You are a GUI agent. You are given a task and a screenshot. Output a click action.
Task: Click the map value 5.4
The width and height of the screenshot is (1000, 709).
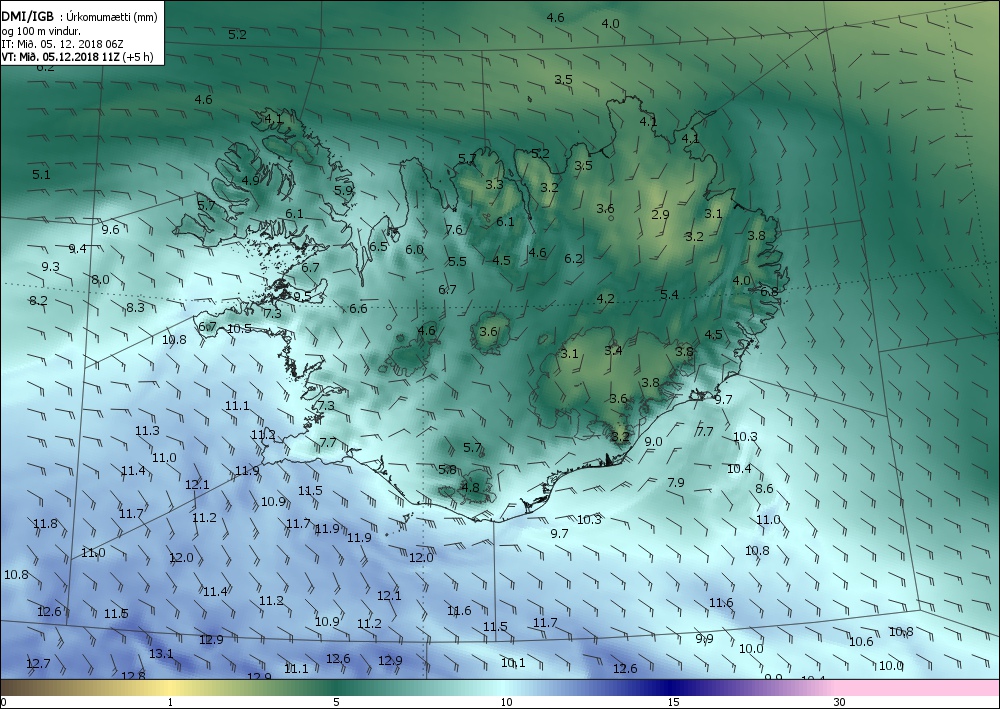669,294
